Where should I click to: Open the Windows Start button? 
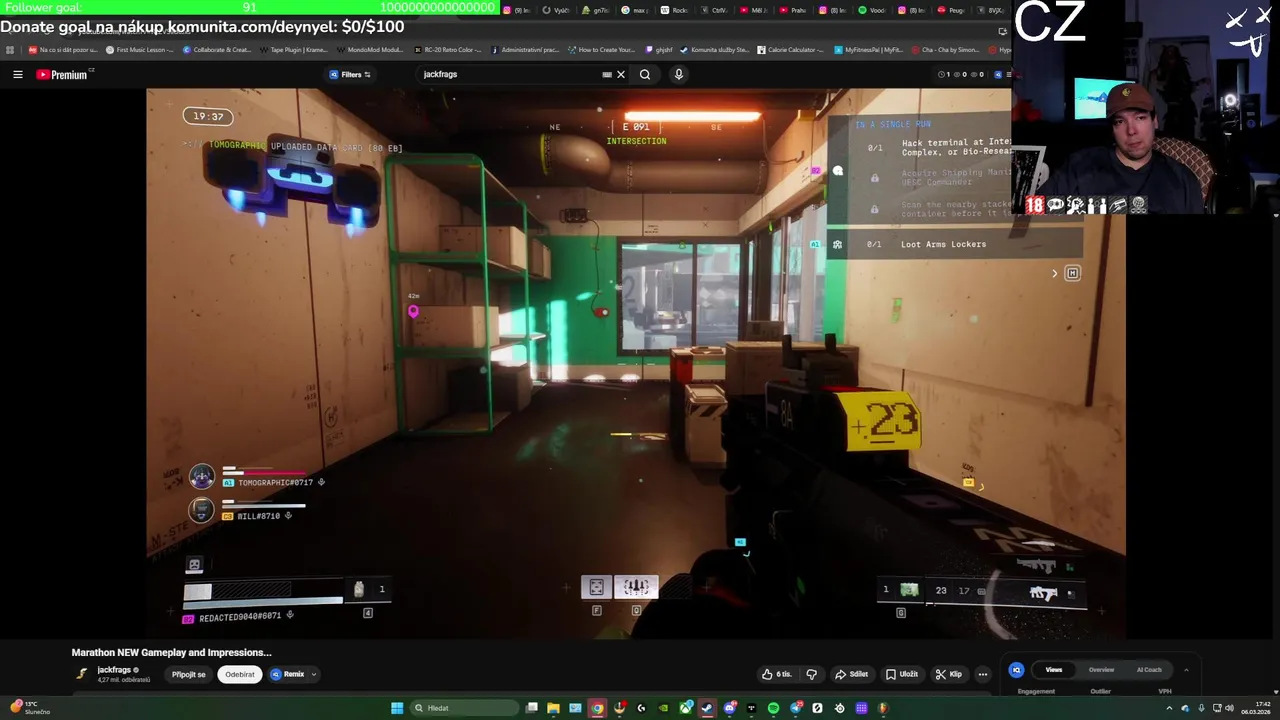point(397,708)
